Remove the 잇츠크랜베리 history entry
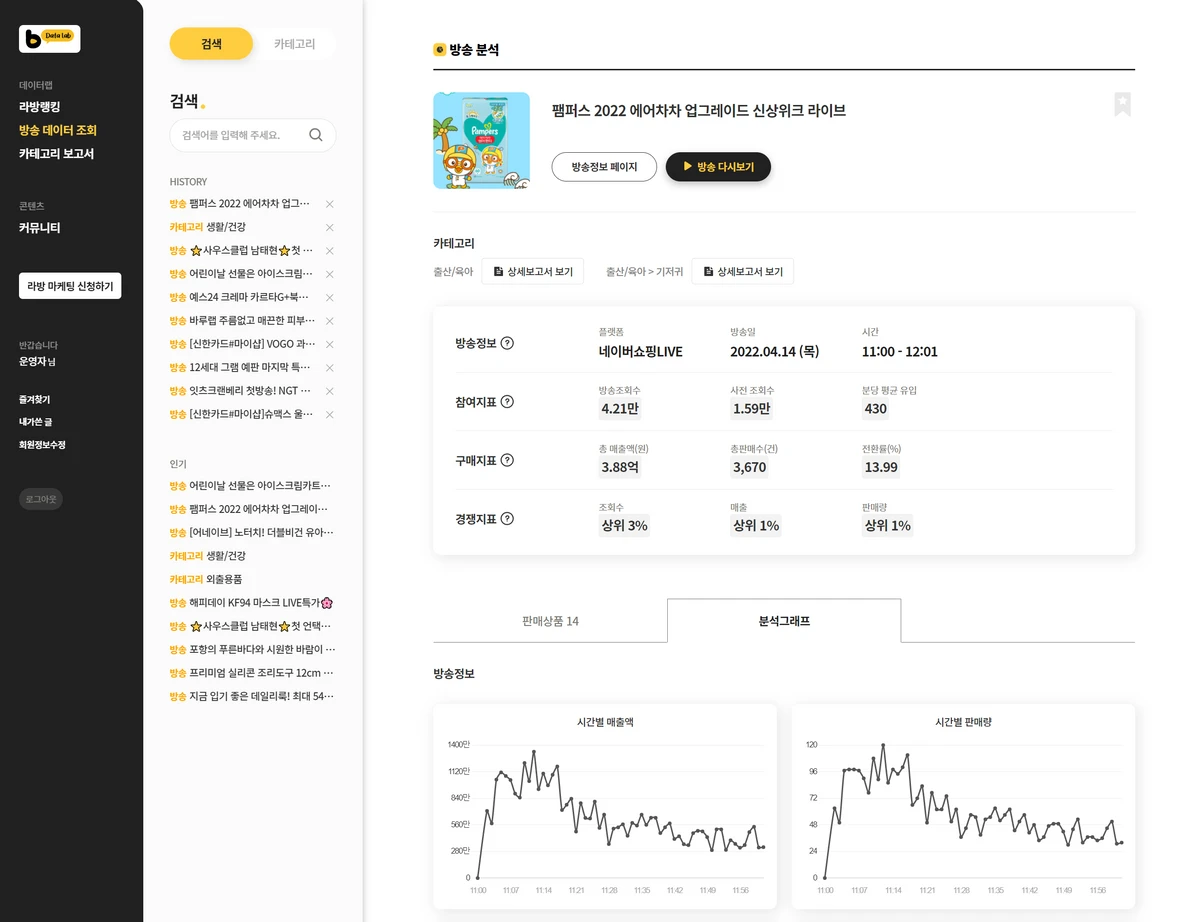Viewport: 1200px width, 922px height. tap(330, 391)
